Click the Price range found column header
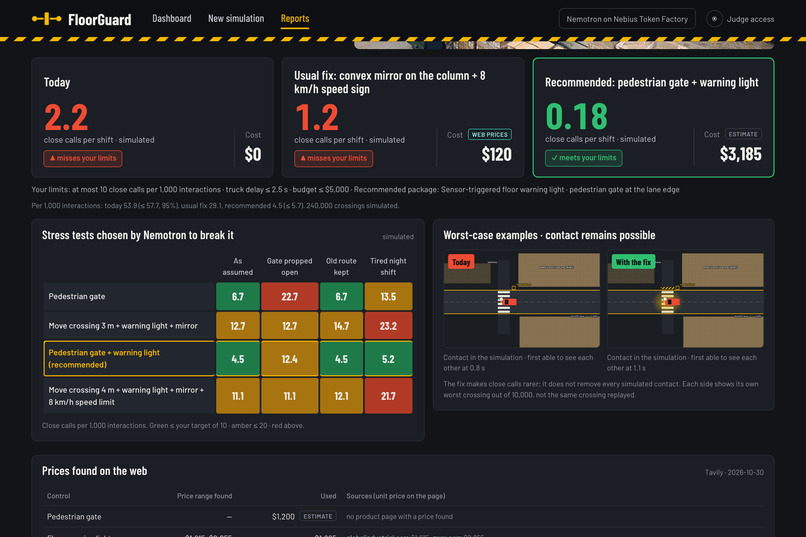806x537 pixels. click(x=205, y=496)
